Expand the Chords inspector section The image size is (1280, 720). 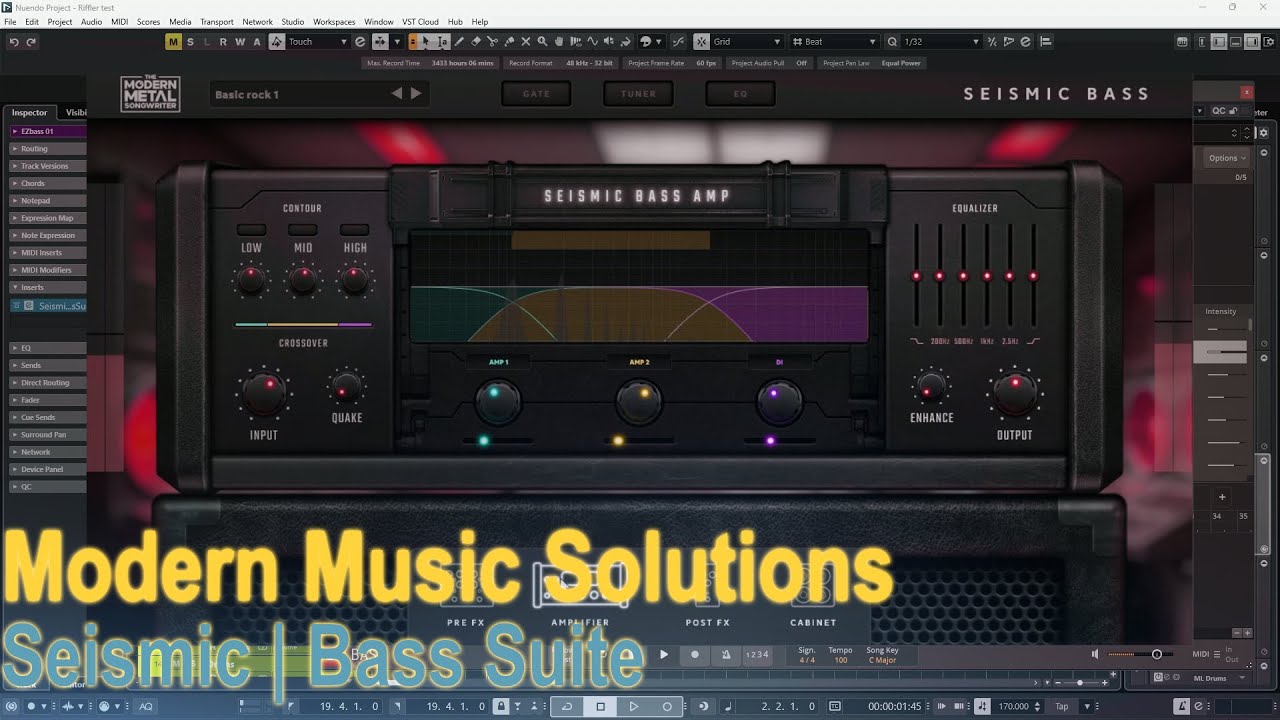[x=47, y=183]
